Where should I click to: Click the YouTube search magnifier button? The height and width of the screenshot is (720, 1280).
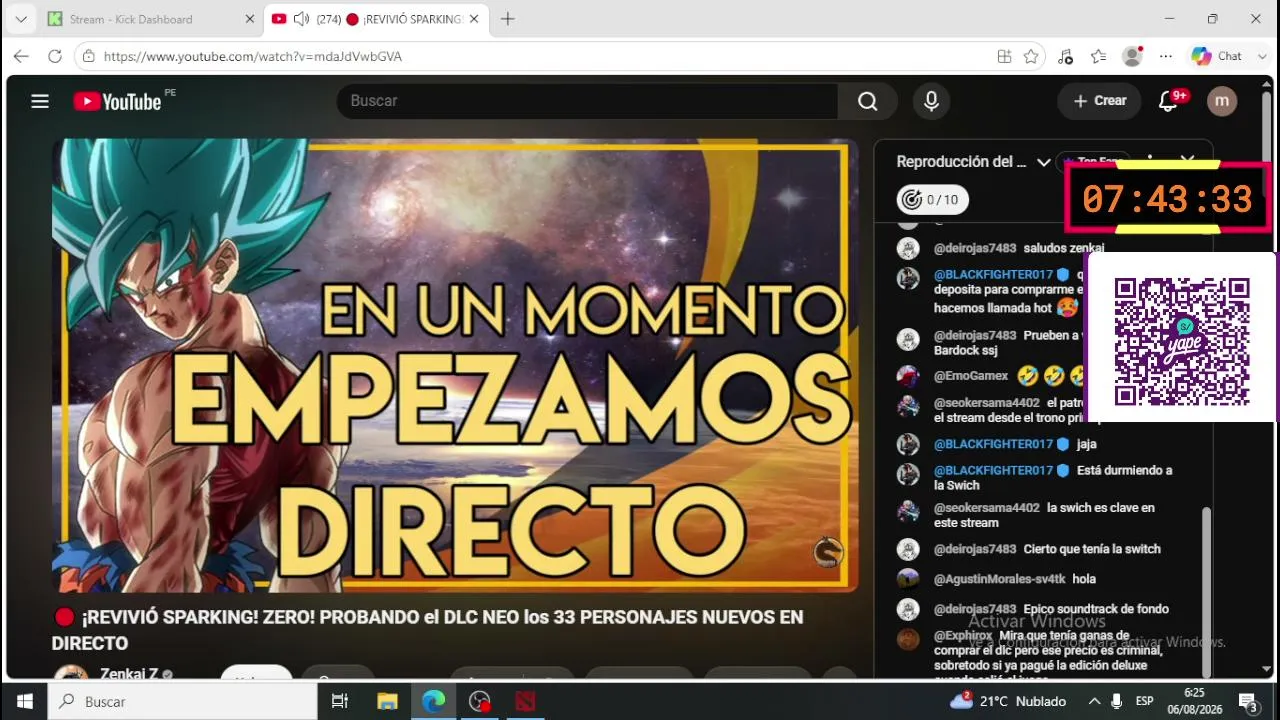(x=867, y=101)
